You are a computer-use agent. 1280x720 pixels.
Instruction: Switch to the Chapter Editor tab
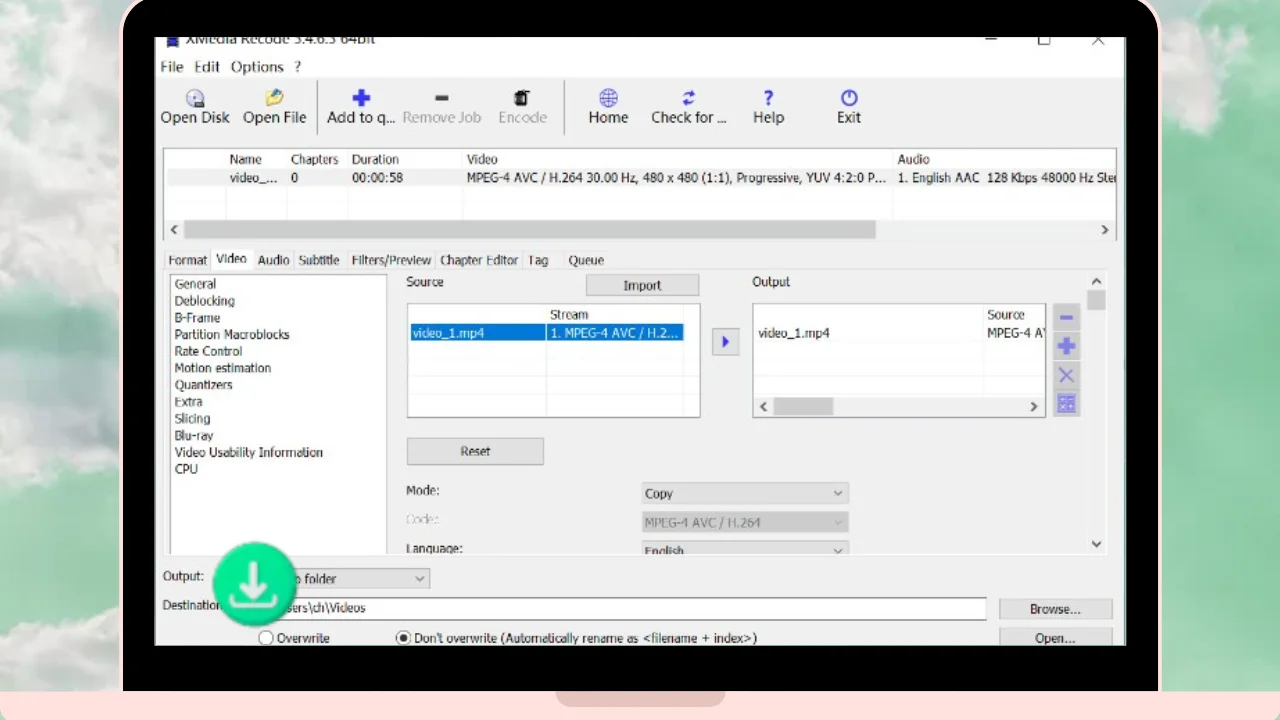(x=479, y=260)
